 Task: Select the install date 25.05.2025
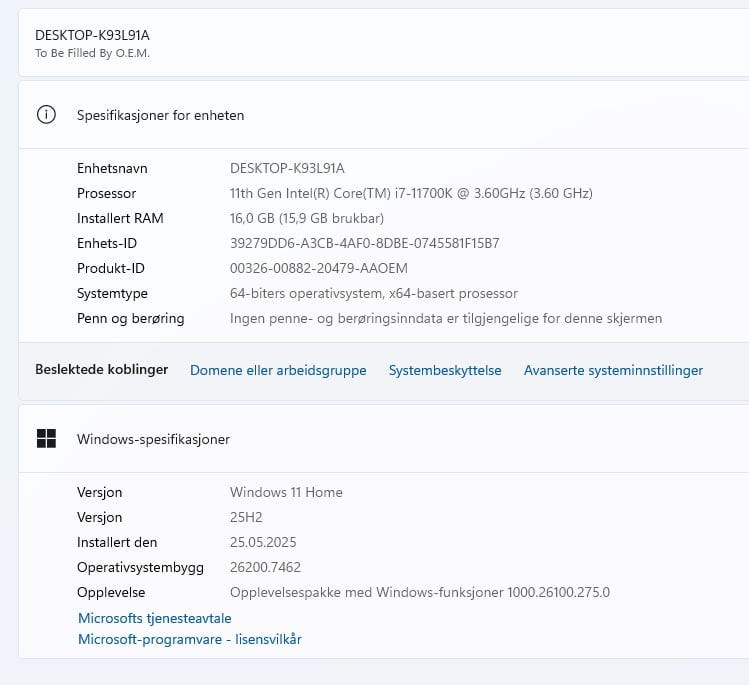click(263, 542)
